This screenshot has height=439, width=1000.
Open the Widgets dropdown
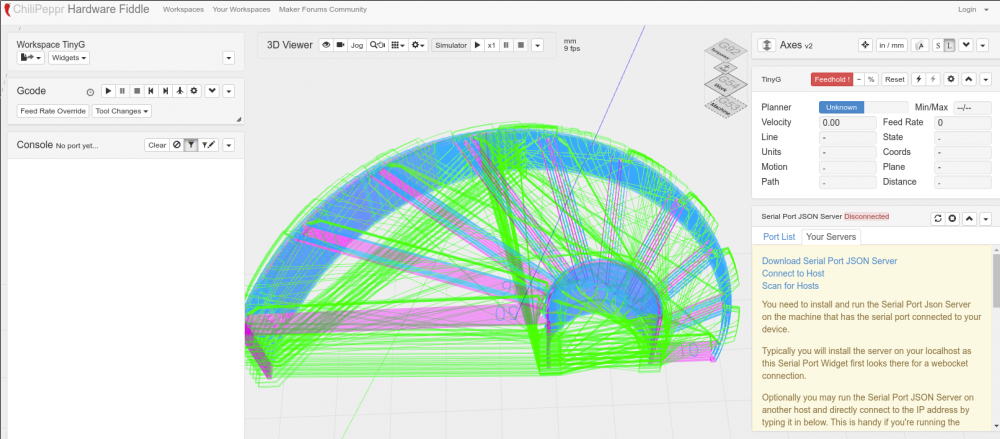pyautogui.click(x=69, y=58)
